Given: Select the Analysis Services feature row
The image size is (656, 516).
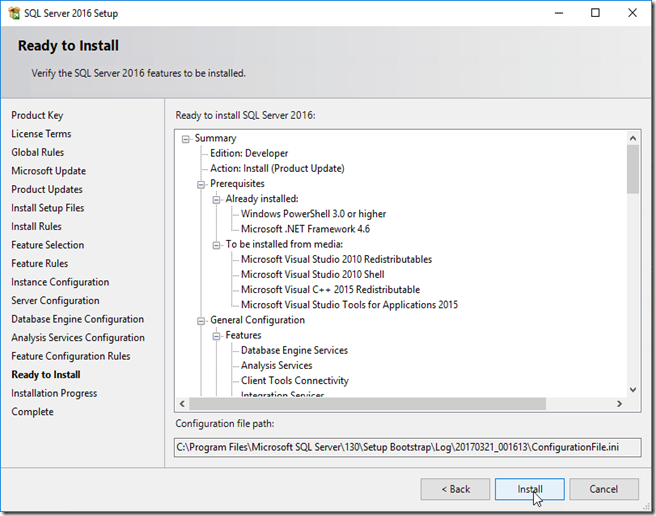Looking at the screenshot, I should pyautogui.click(x=277, y=365).
